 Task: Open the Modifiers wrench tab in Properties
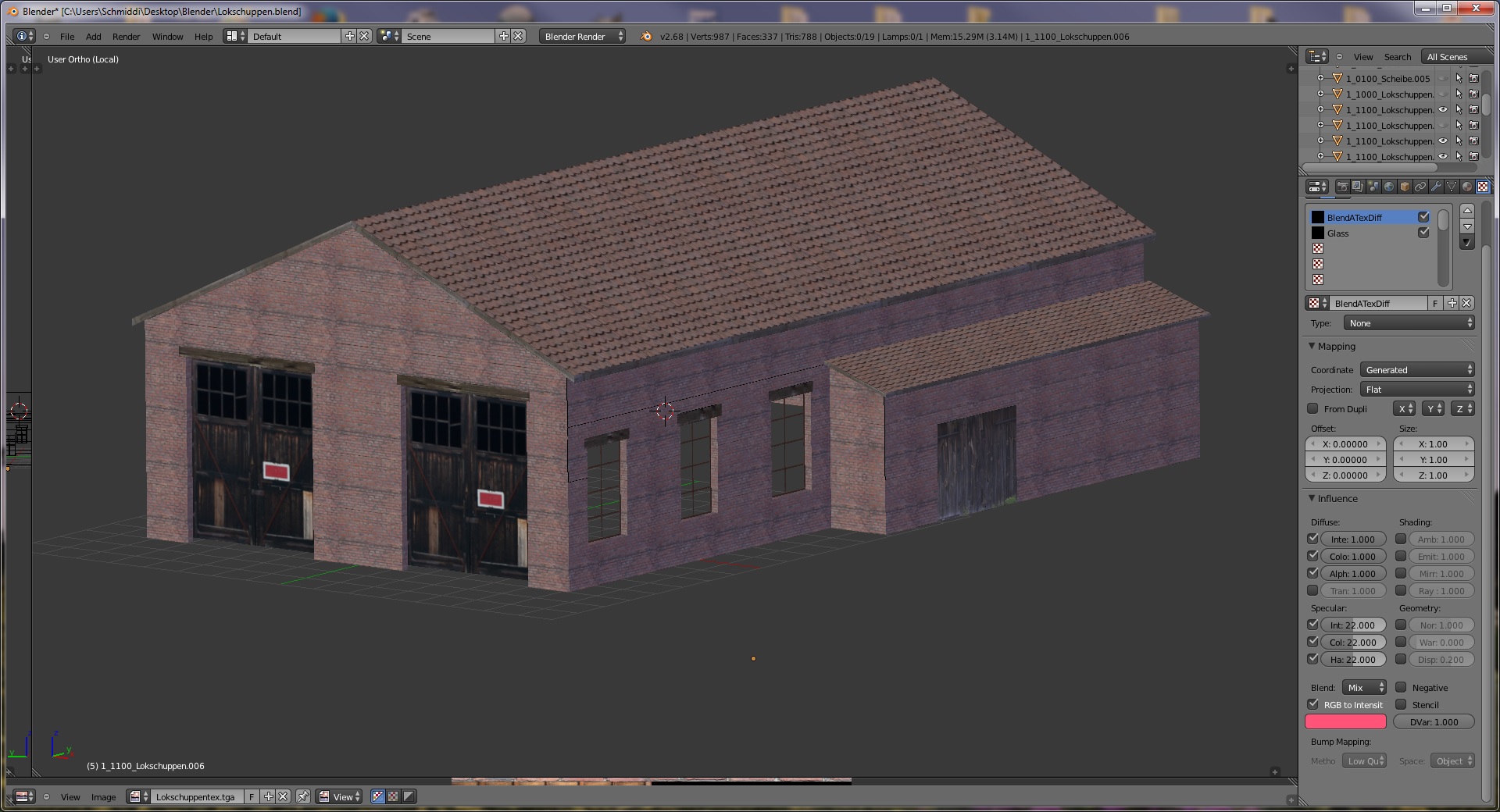1436,187
